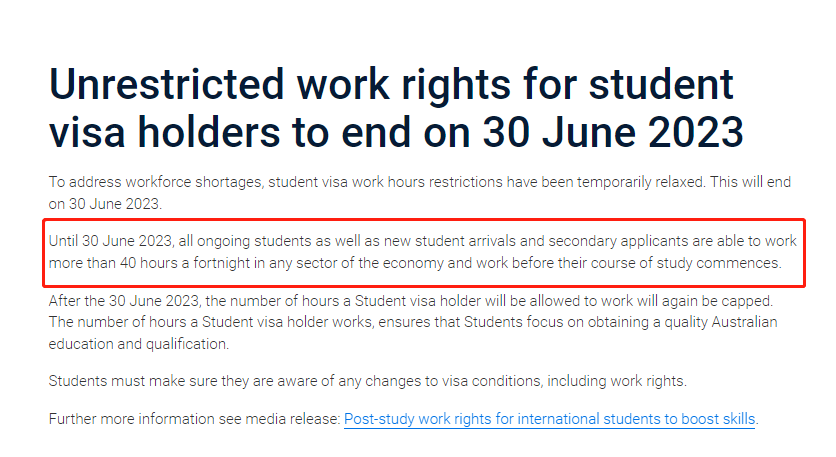Click the text 'Further more information see media release:'
Viewport: 836px width, 457px height.
coord(195,419)
